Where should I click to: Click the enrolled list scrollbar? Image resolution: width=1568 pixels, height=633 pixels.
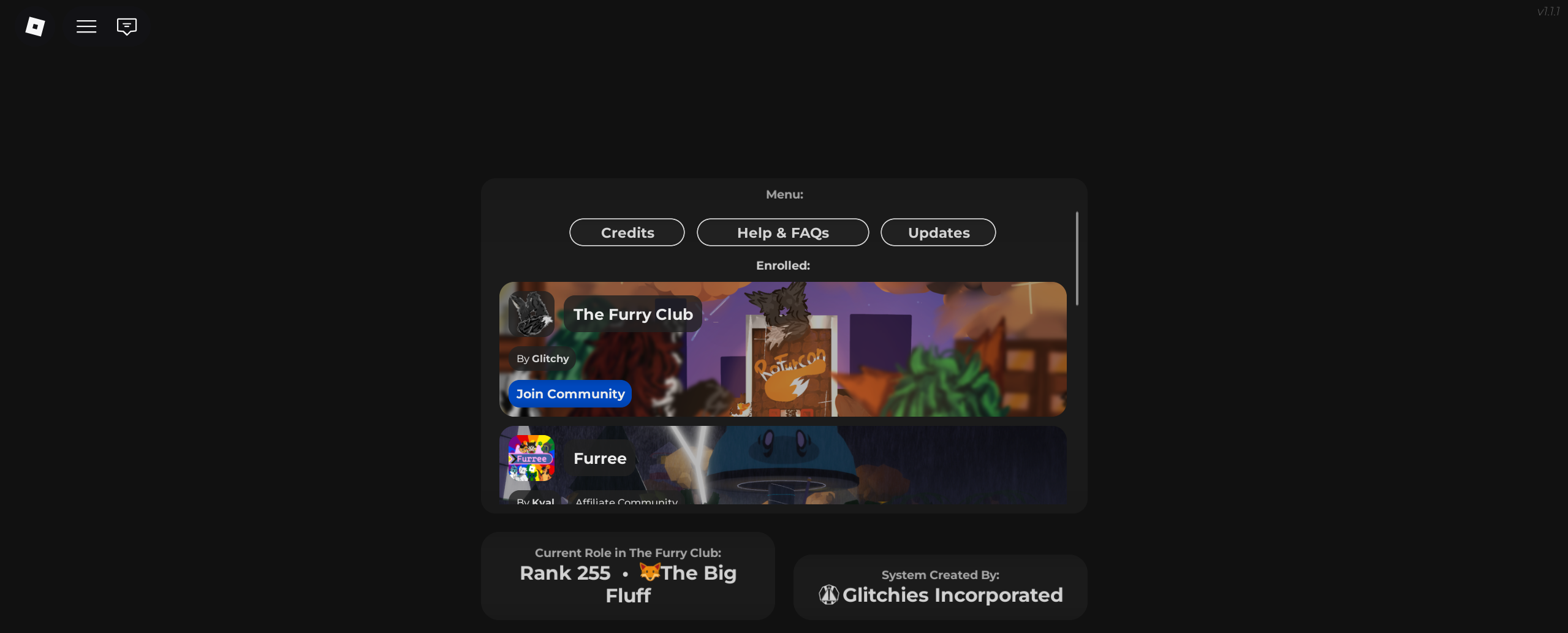click(x=1077, y=259)
